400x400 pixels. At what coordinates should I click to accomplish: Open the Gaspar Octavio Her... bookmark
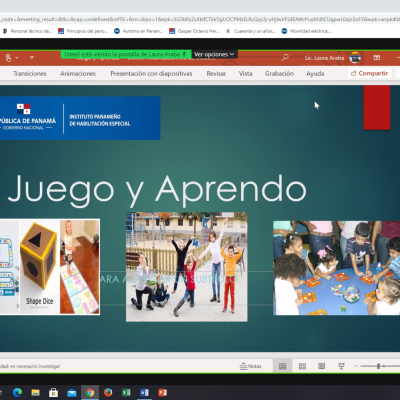pyautogui.click(x=194, y=31)
